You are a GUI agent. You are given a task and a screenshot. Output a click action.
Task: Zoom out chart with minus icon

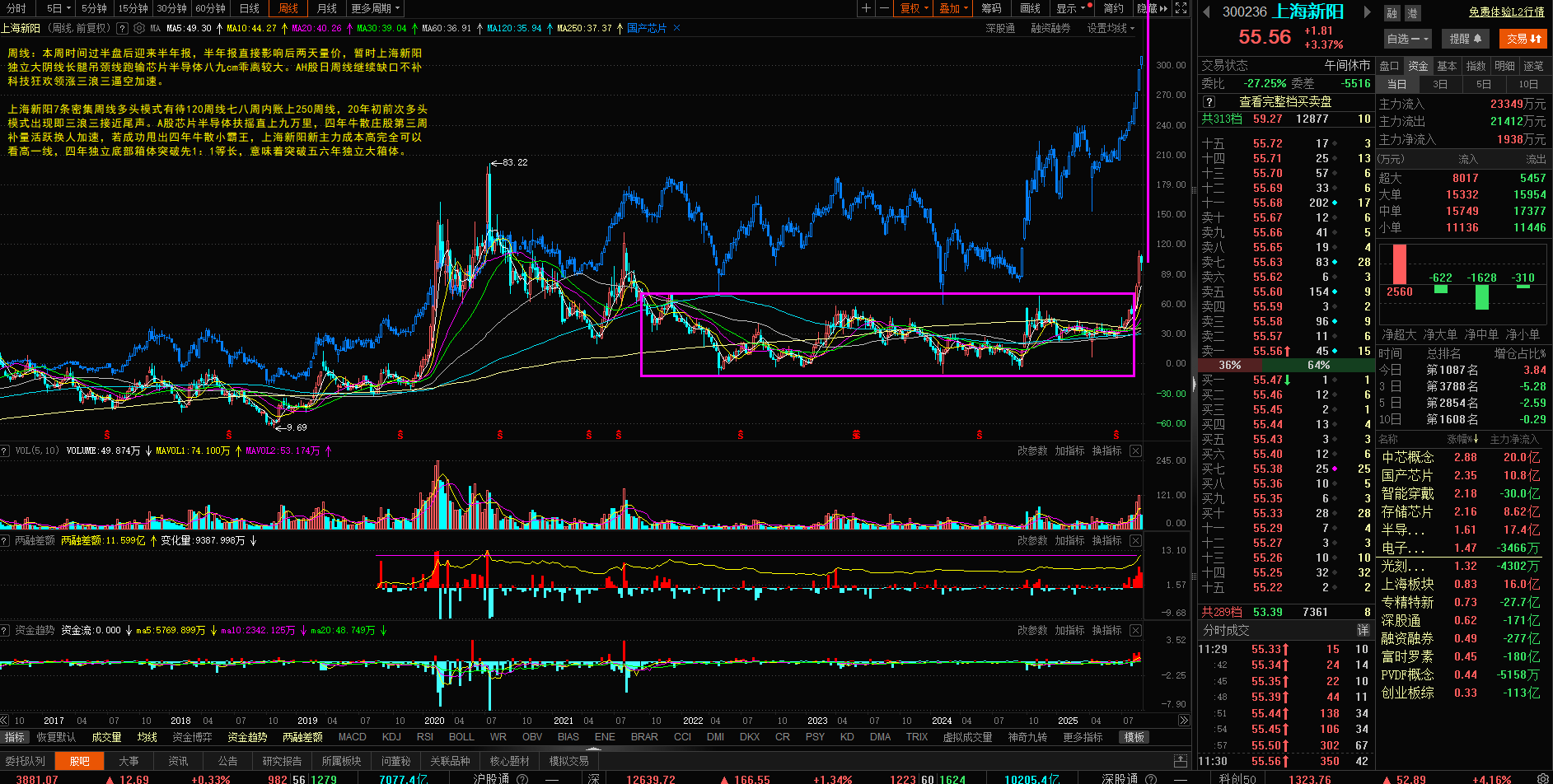(x=884, y=8)
